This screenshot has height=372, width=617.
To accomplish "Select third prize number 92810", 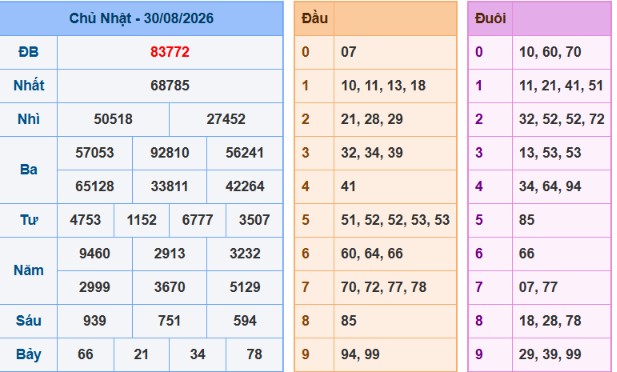I will pos(170,153).
